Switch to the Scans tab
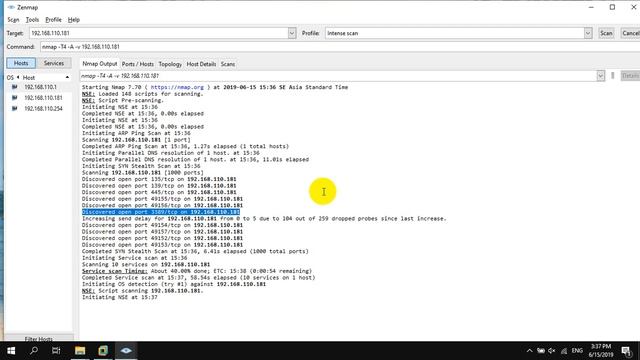Screen dimensions: 640x360 point(228,64)
